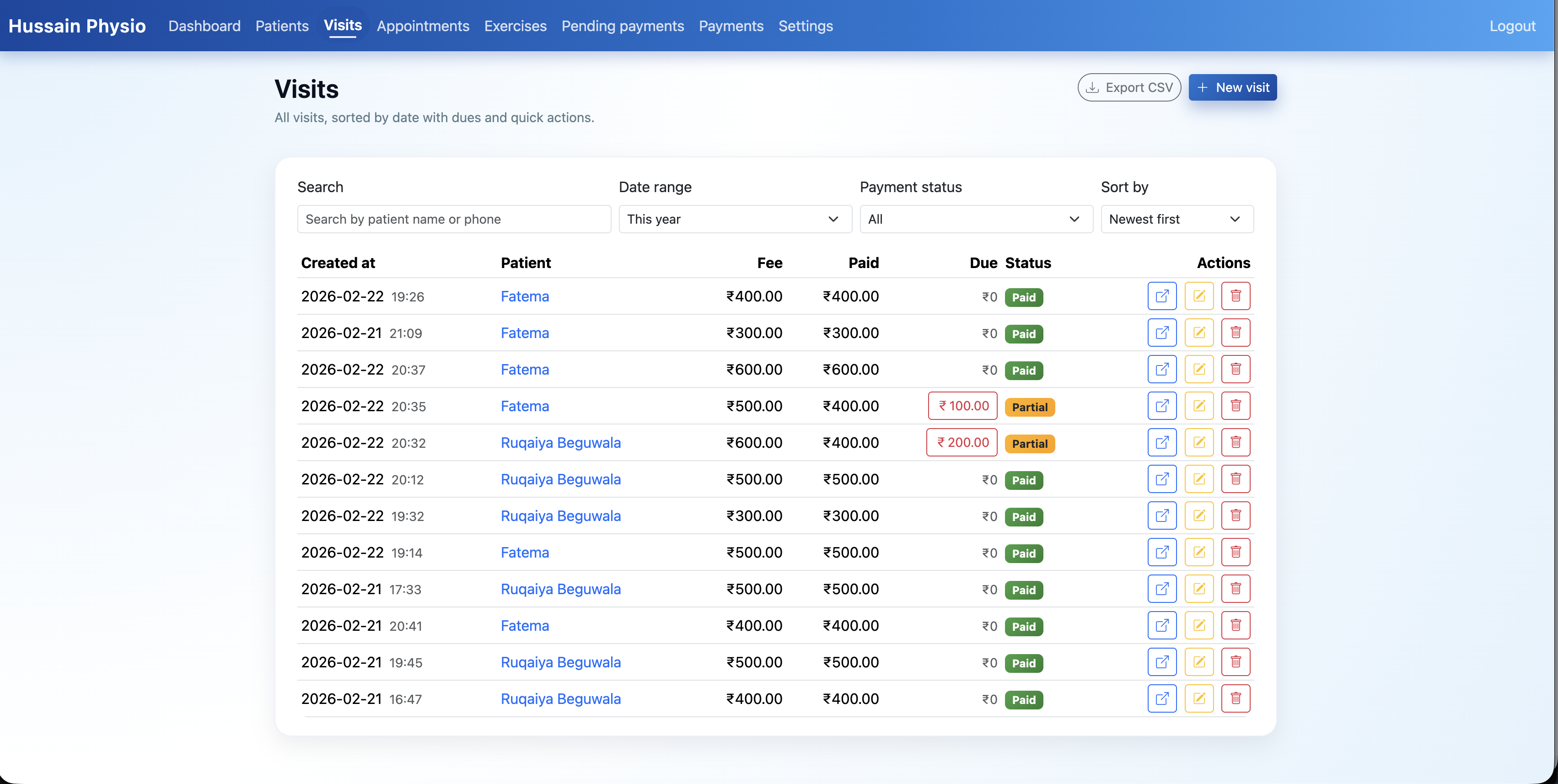
Task: Edit the visit with ₹100.00 due
Action: point(1199,406)
